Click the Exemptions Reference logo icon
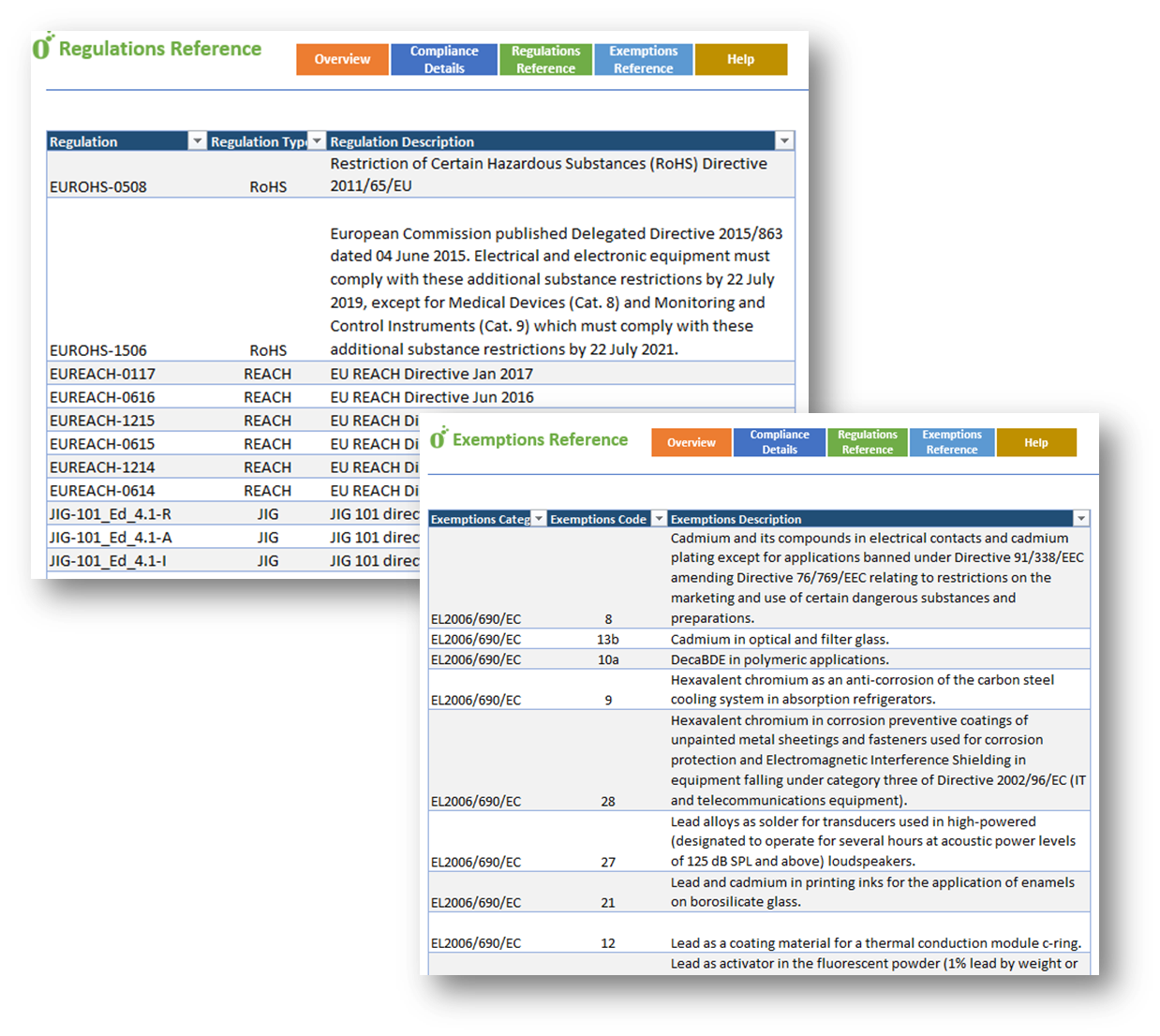The image size is (1160, 1036). click(x=438, y=437)
